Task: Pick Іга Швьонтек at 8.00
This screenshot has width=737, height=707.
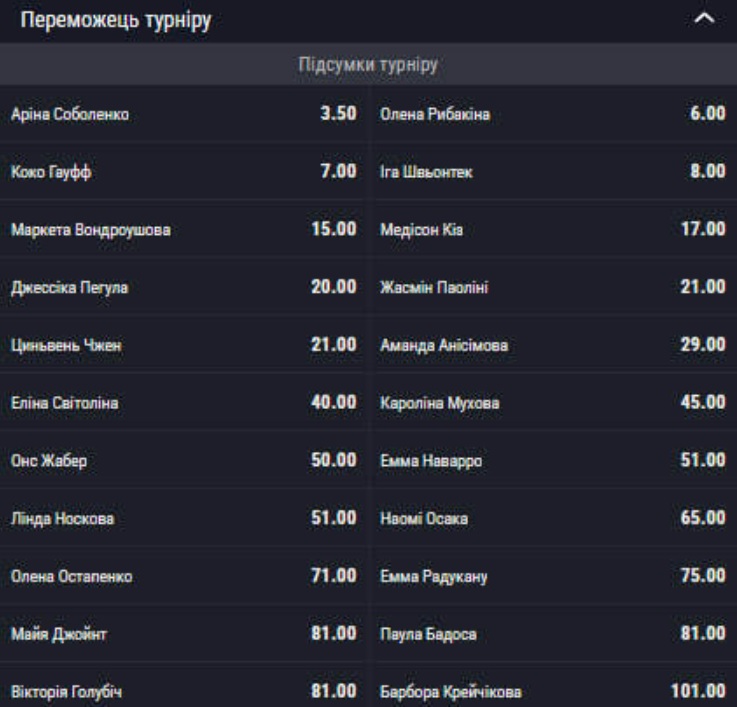Action: click(x=553, y=172)
